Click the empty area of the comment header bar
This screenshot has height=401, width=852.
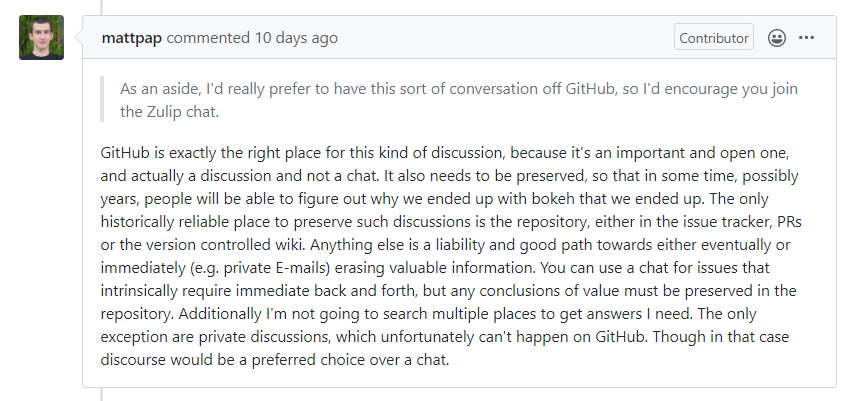click(x=505, y=38)
